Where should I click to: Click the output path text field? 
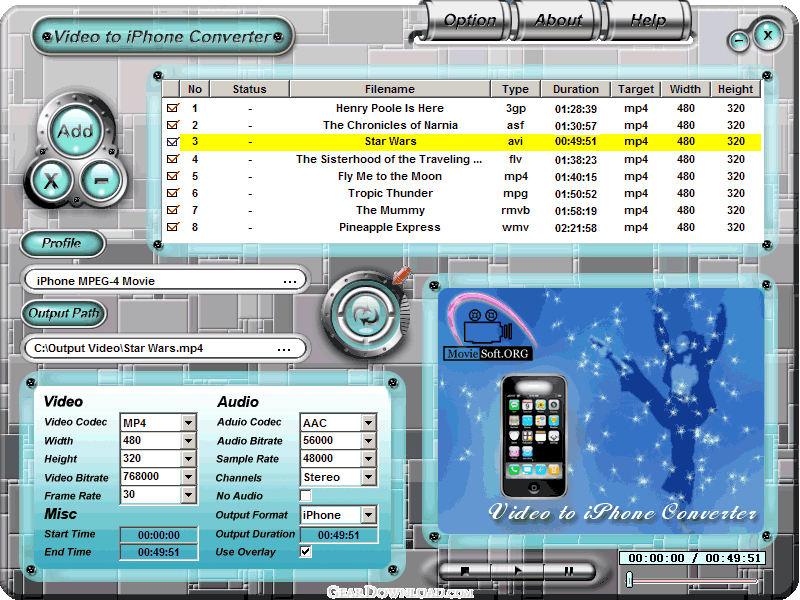[x=165, y=348]
